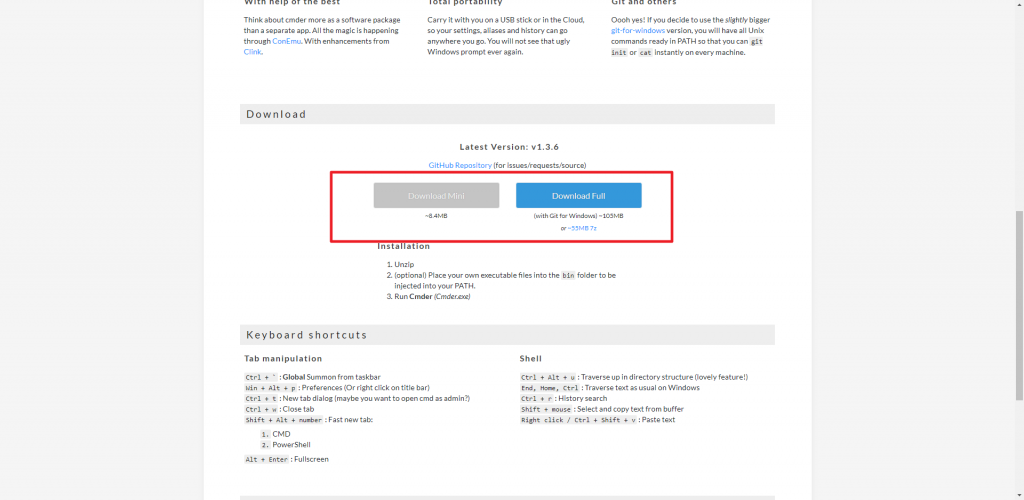Open the git-for-windows link
The height and width of the screenshot is (500, 1024).
[x=638, y=31]
